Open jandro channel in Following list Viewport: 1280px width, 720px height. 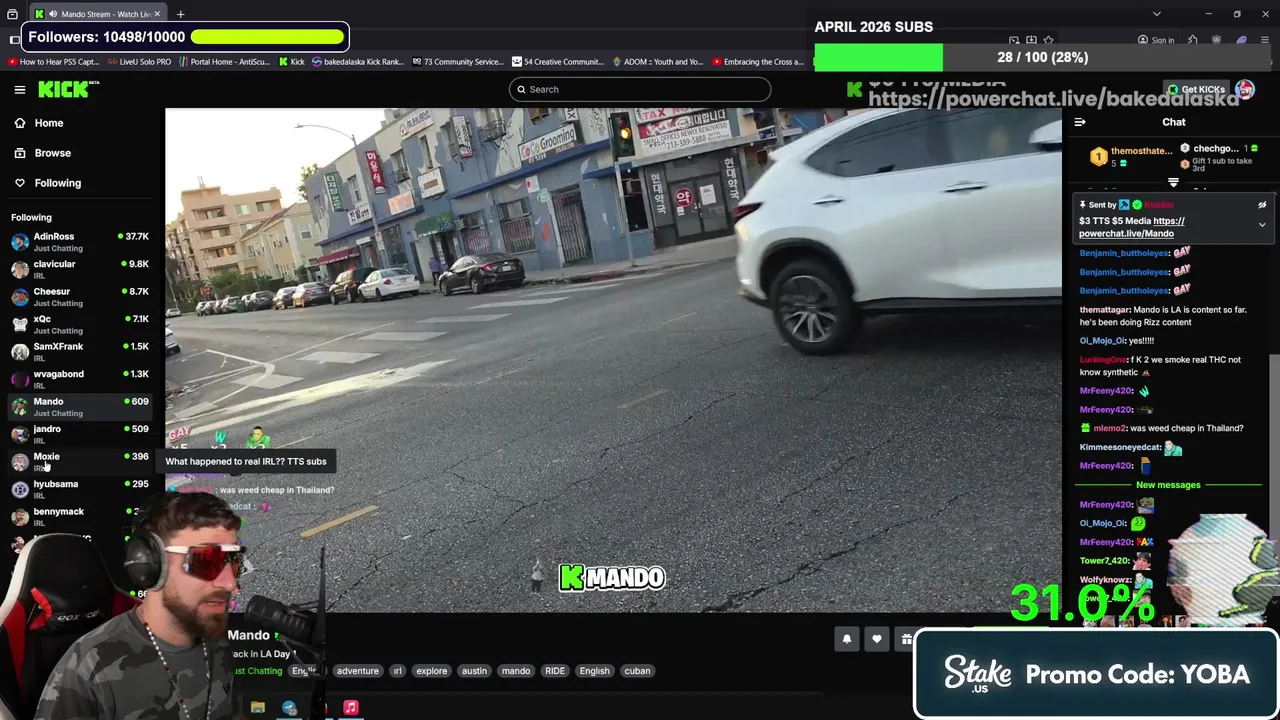click(x=80, y=434)
